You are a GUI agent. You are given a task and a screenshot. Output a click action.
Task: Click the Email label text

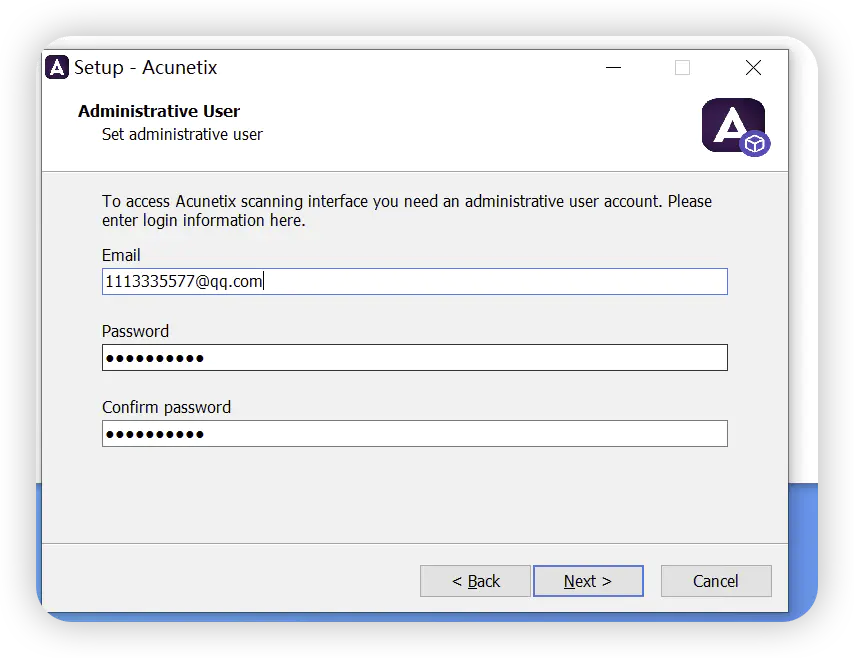[x=121, y=256]
